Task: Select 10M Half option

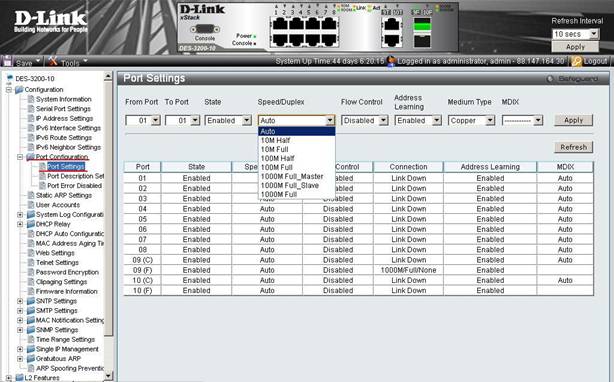Action: (296, 140)
